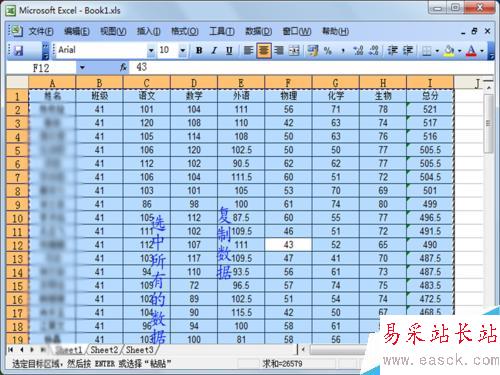Open the 格式(O) menu

tap(185, 31)
